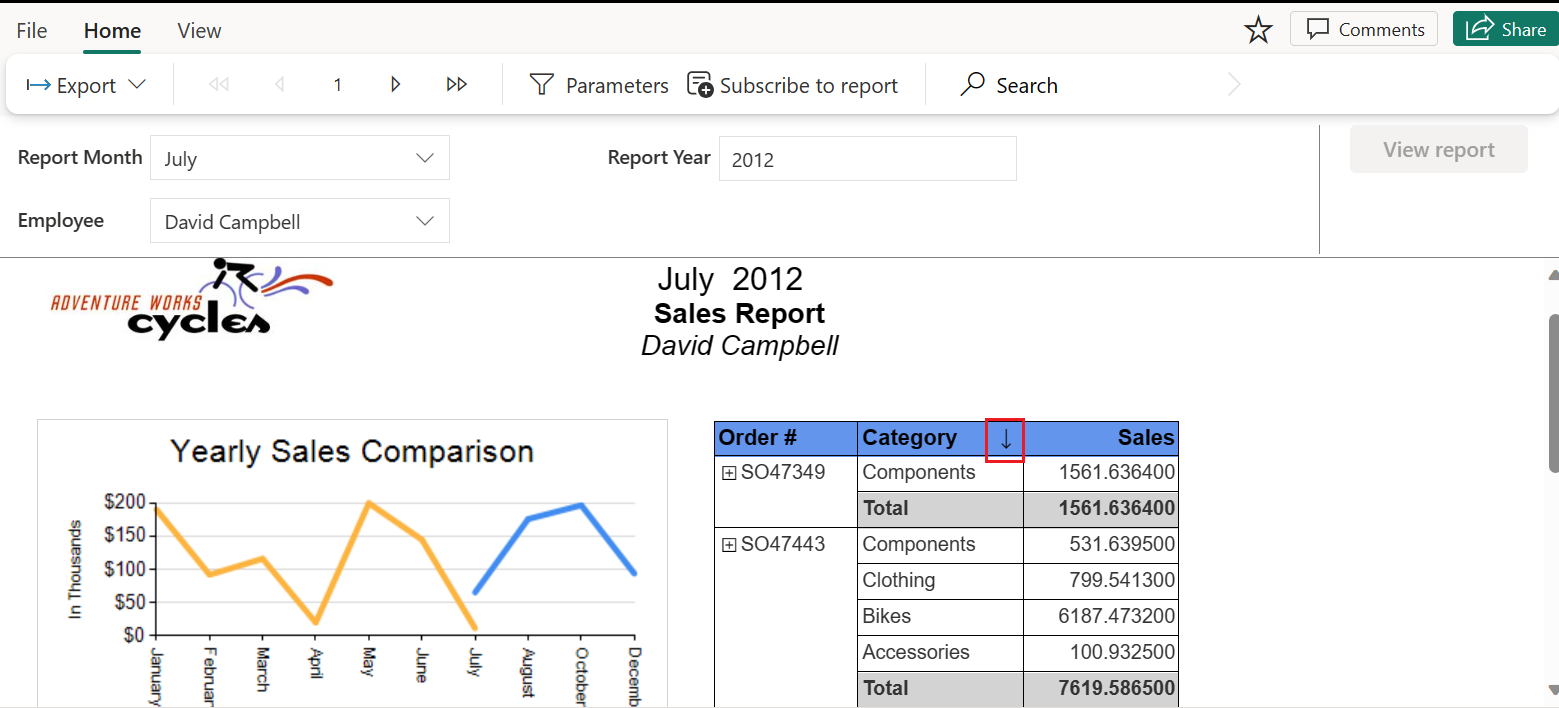The height and width of the screenshot is (708, 1559).
Task: Click the Report Year input field
Action: (x=868, y=159)
